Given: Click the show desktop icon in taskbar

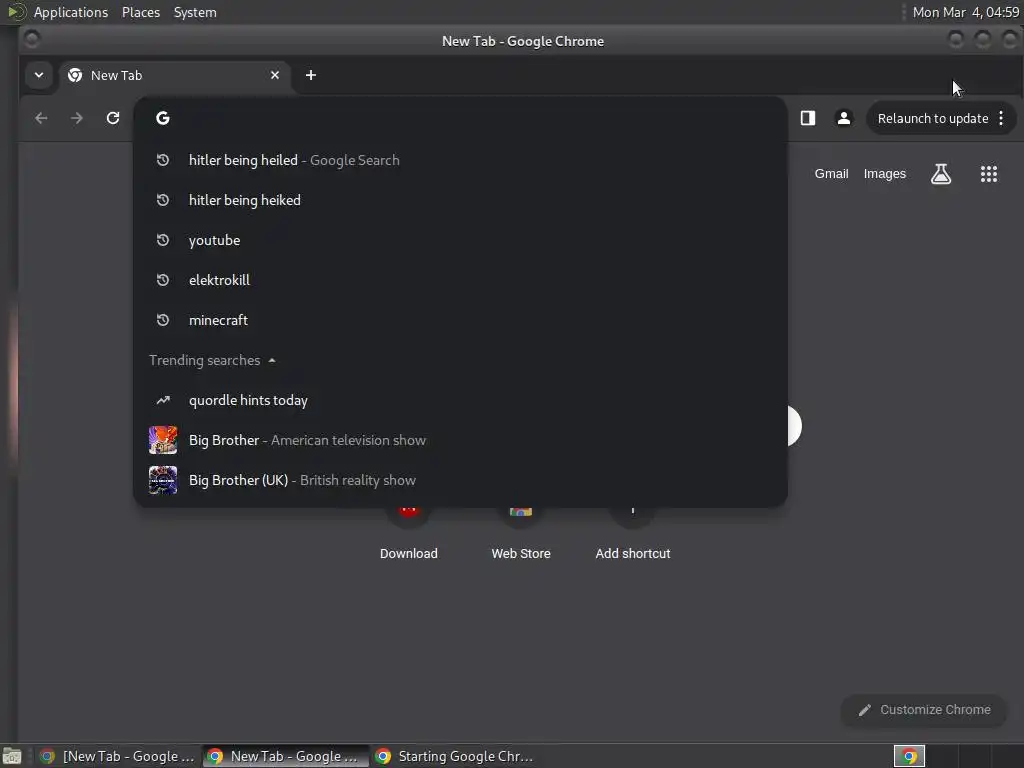Looking at the screenshot, I should [x=12, y=756].
